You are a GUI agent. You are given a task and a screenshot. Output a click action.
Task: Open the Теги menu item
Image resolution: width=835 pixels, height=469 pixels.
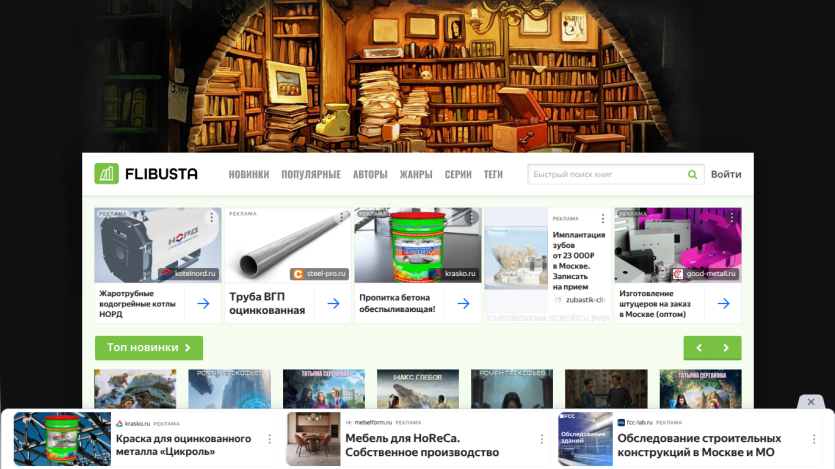pyautogui.click(x=493, y=174)
